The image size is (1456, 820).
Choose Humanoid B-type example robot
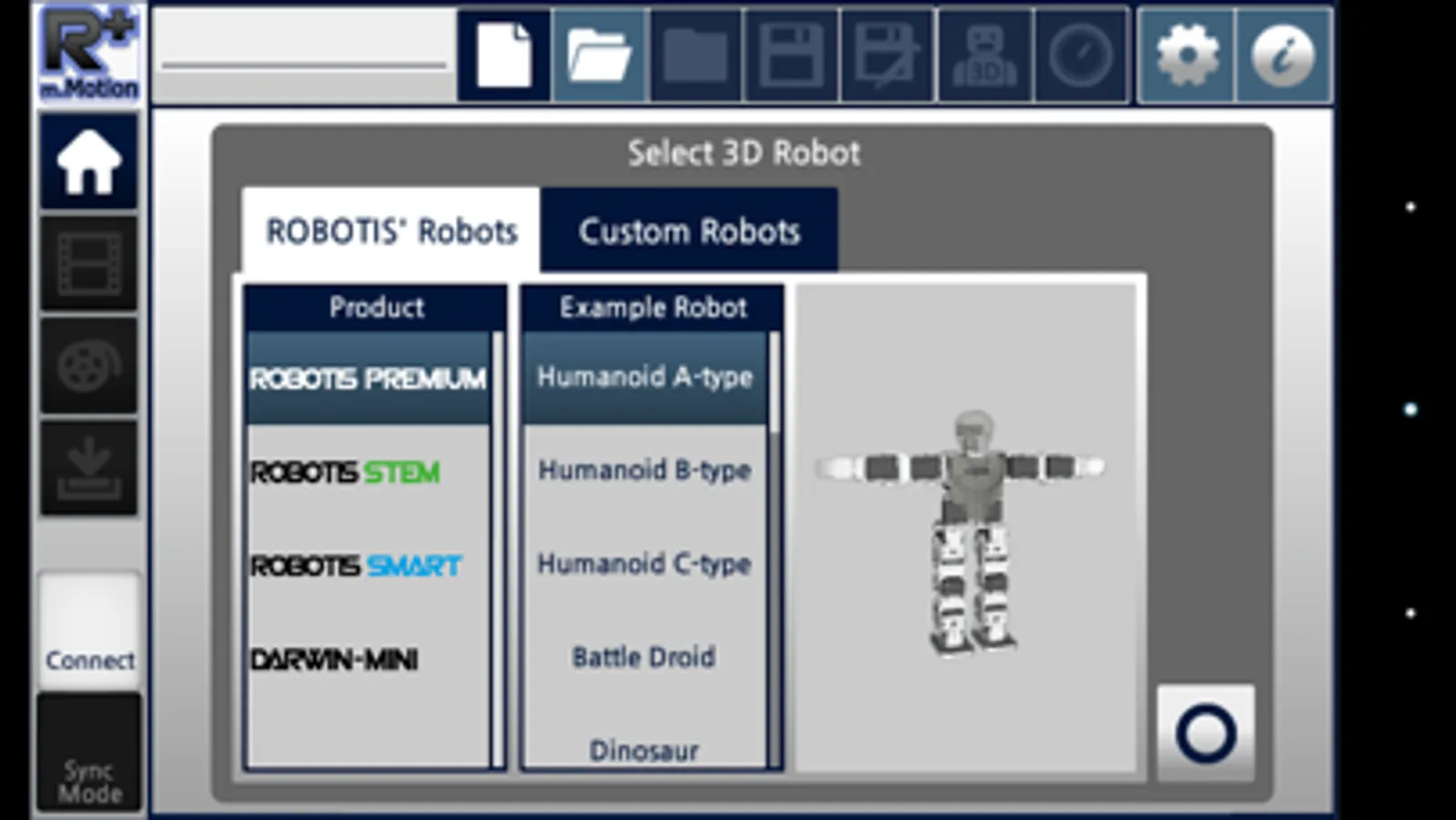pos(645,470)
